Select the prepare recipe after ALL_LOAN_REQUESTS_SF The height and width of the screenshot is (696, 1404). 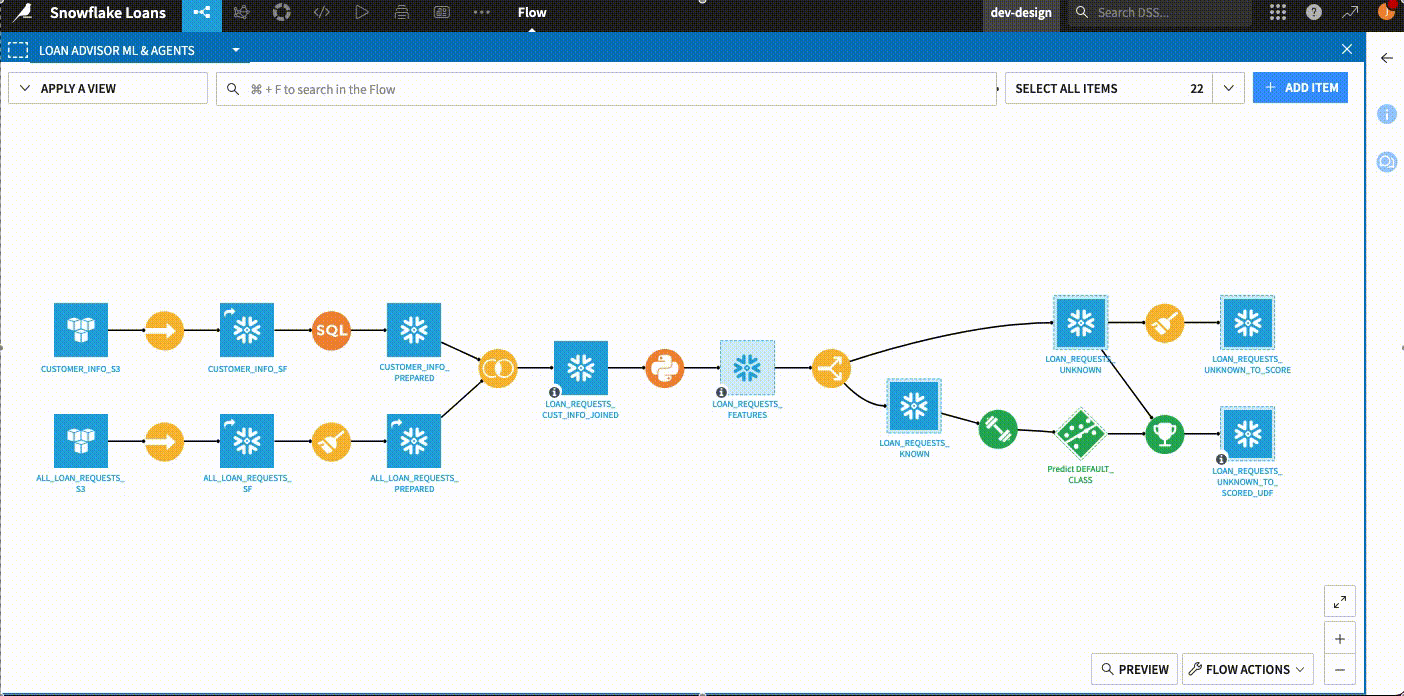331,440
